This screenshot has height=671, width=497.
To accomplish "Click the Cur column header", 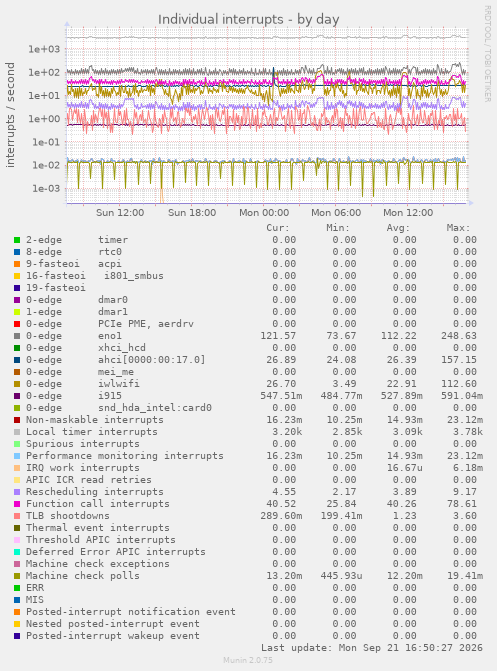I will click(x=278, y=228).
